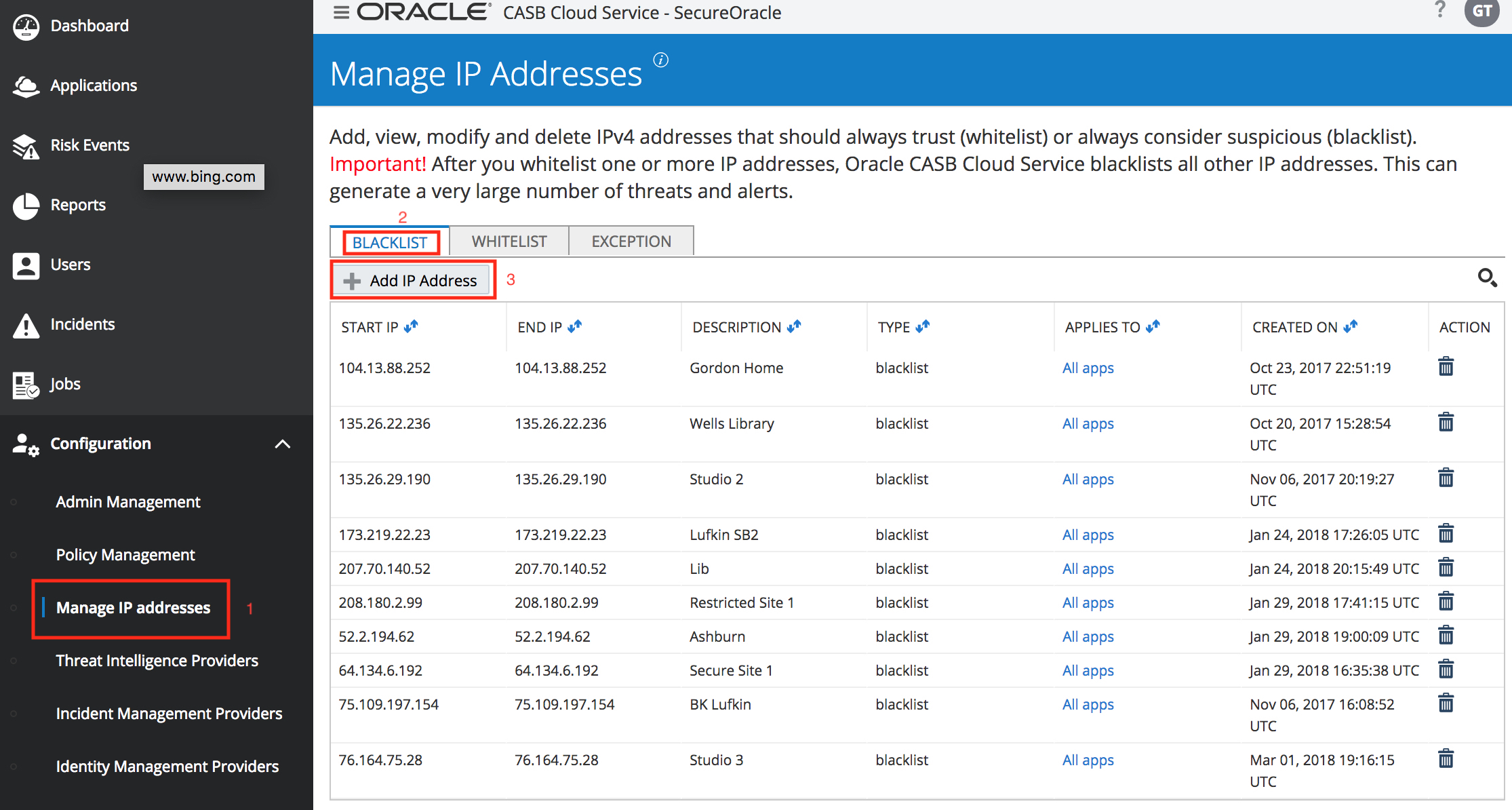Sort the table by APPLIES TO
This screenshot has height=810, width=1512.
click(1153, 327)
